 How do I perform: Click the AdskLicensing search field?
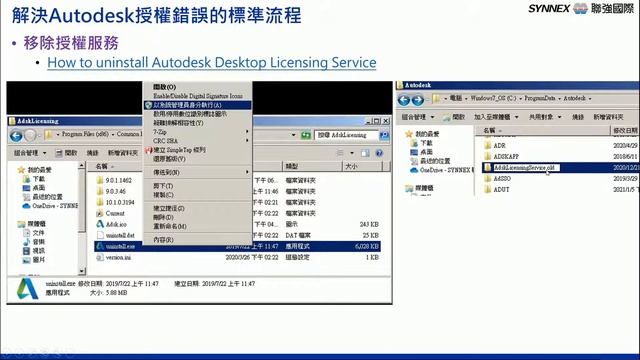pyautogui.click(x=347, y=135)
